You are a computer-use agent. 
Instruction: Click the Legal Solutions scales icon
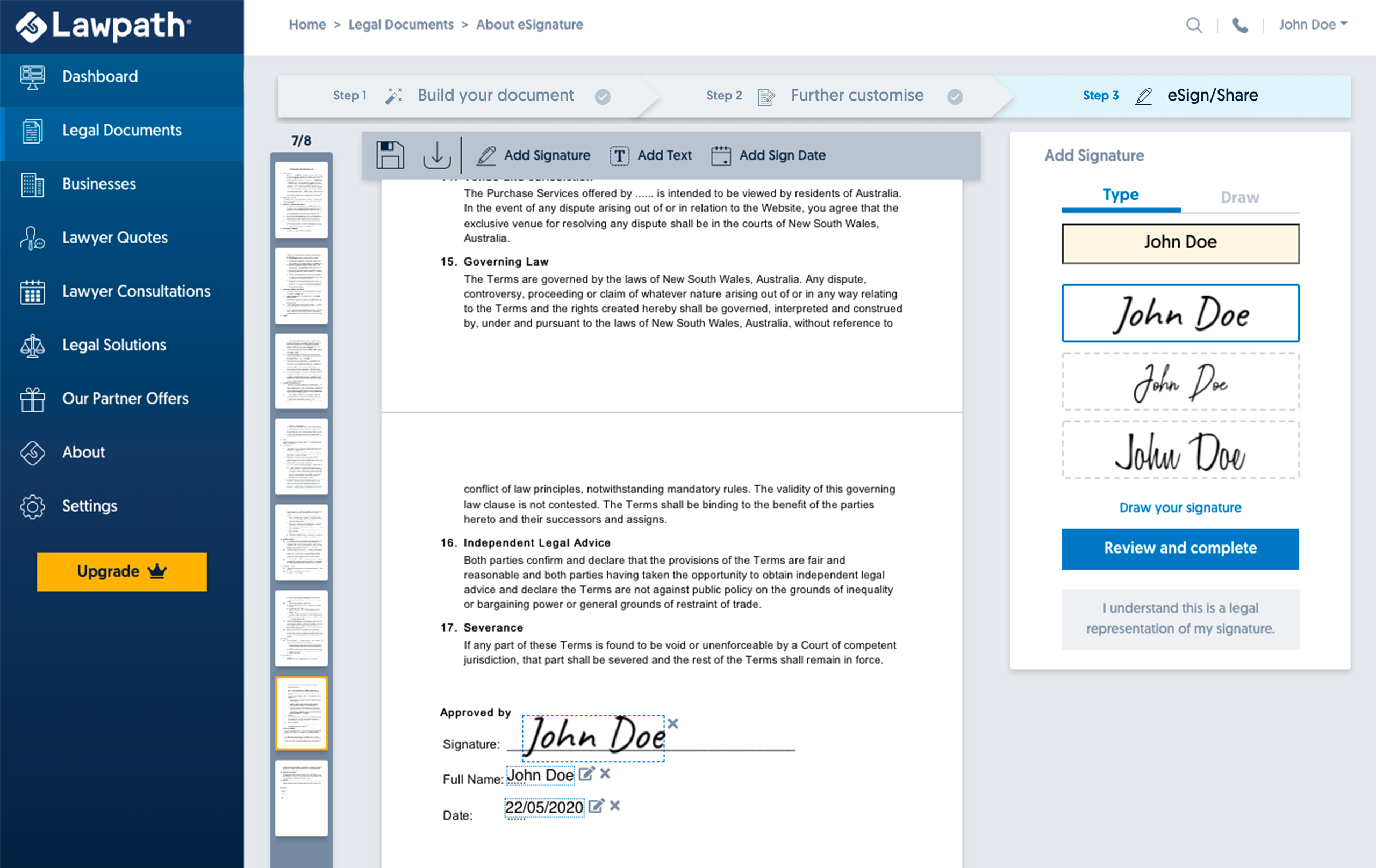pos(33,345)
